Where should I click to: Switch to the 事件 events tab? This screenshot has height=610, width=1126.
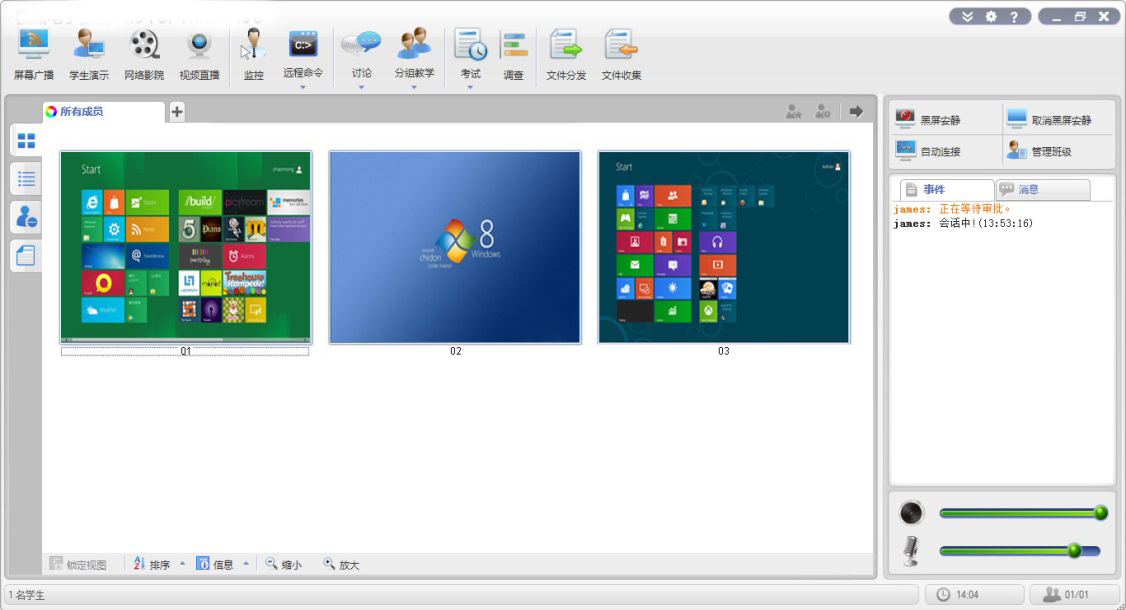tap(947, 189)
